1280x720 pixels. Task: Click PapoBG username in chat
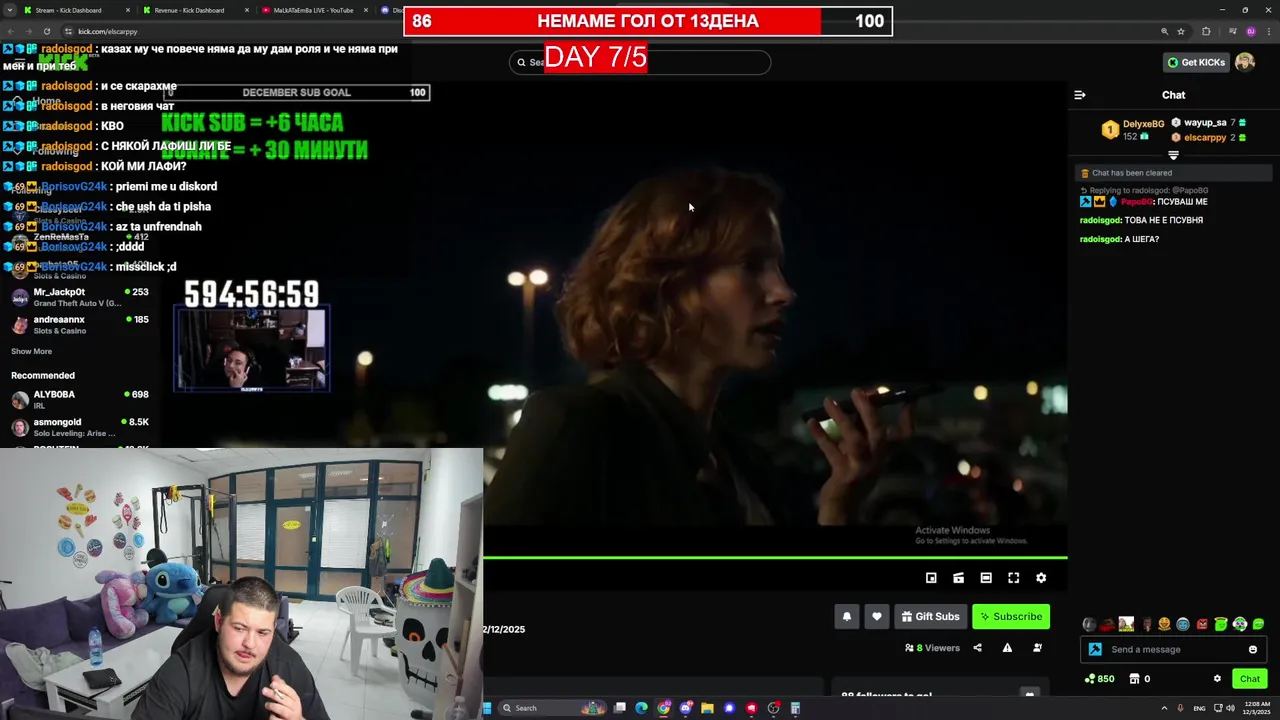[1136, 202]
